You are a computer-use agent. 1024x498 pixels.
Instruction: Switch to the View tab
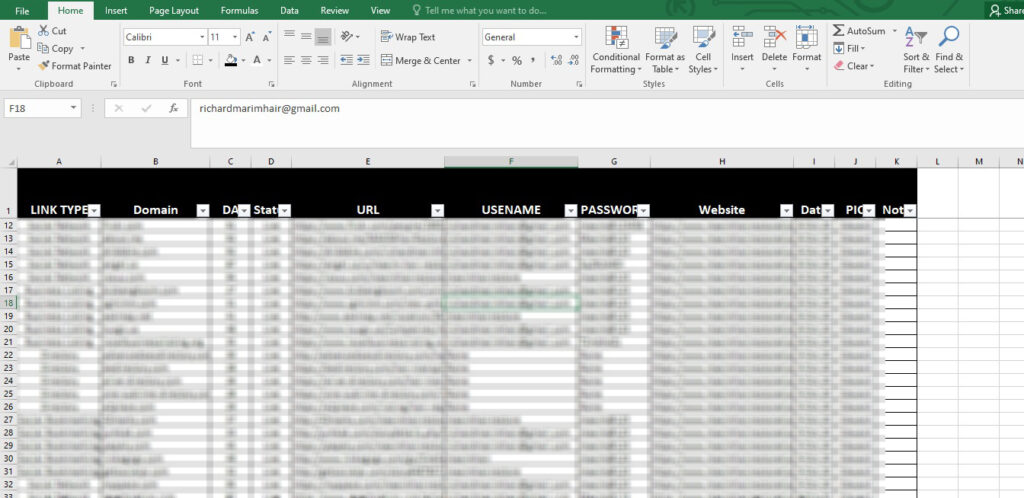[380, 10]
